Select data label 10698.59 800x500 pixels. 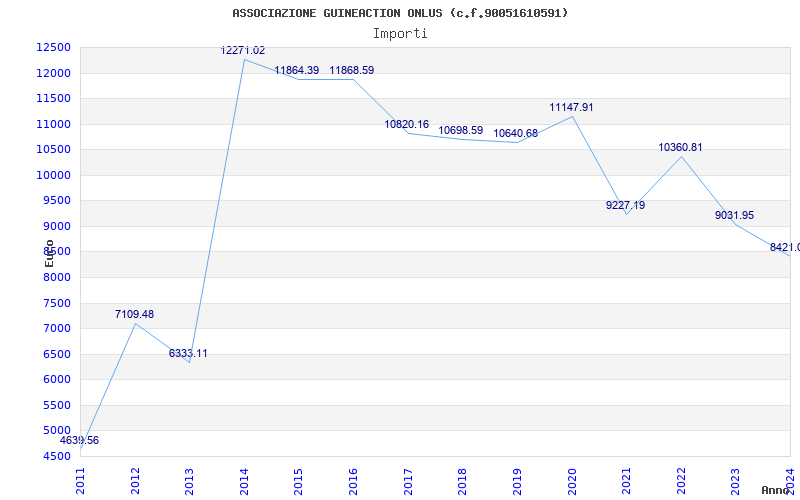click(x=461, y=131)
